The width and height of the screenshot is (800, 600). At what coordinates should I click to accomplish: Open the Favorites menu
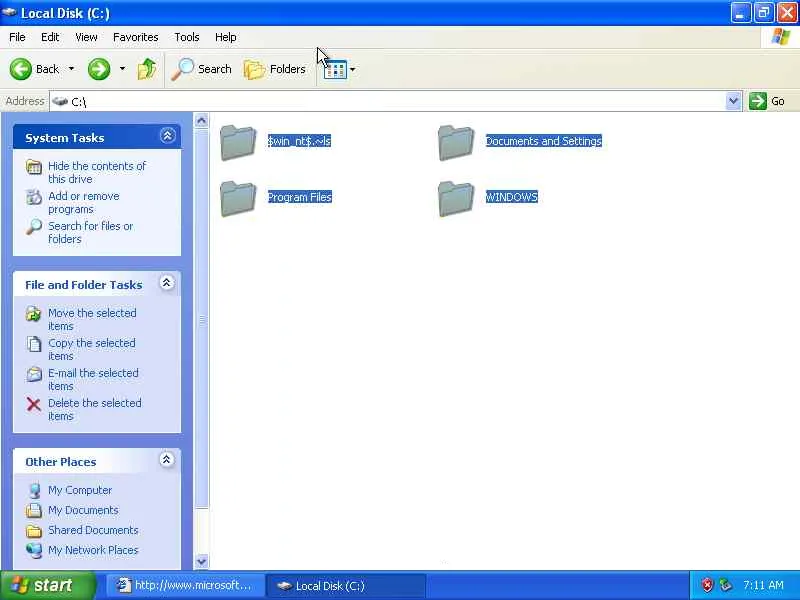pyautogui.click(x=136, y=37)
